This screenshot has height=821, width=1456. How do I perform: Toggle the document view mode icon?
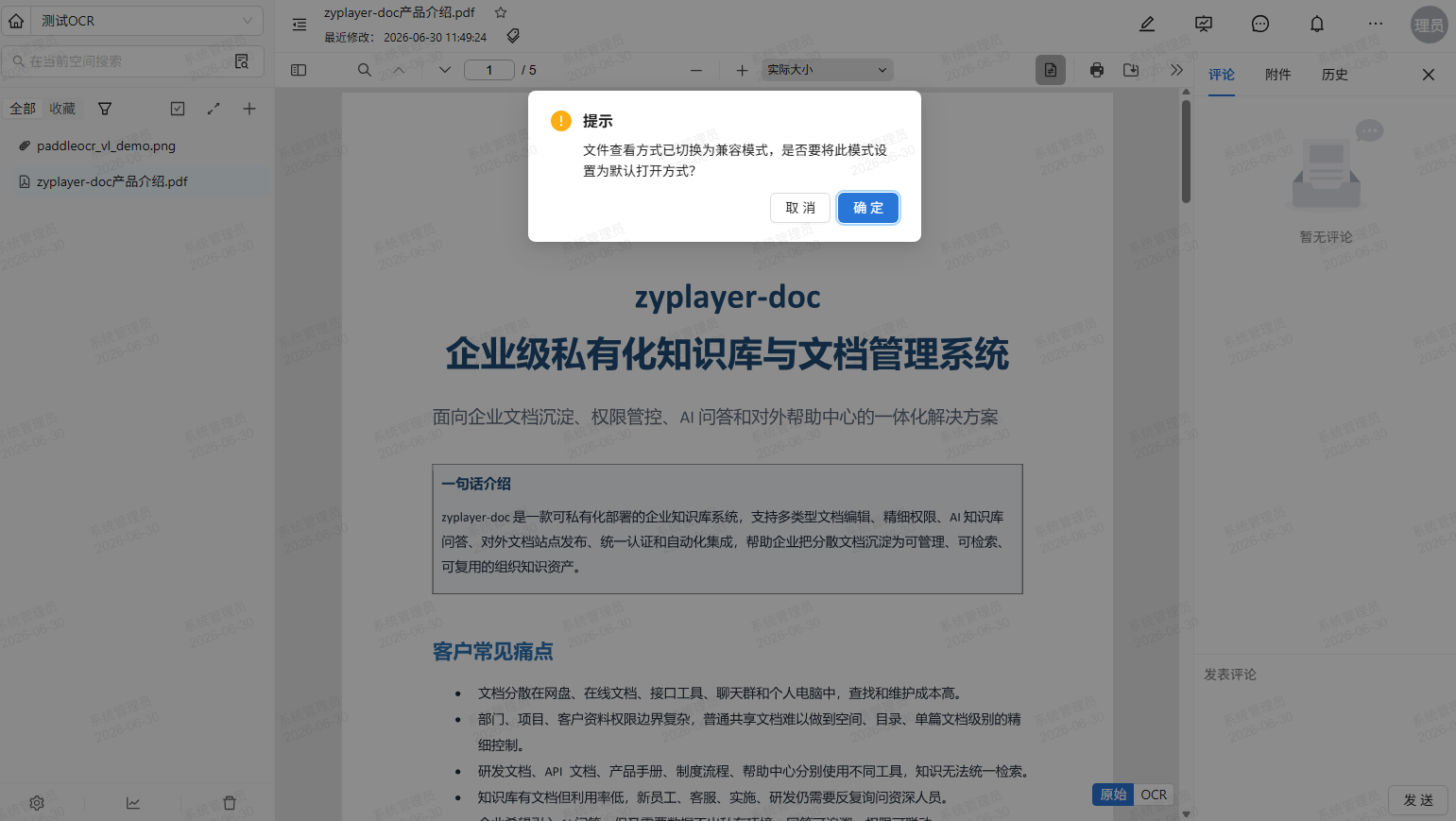point(1051,70)
